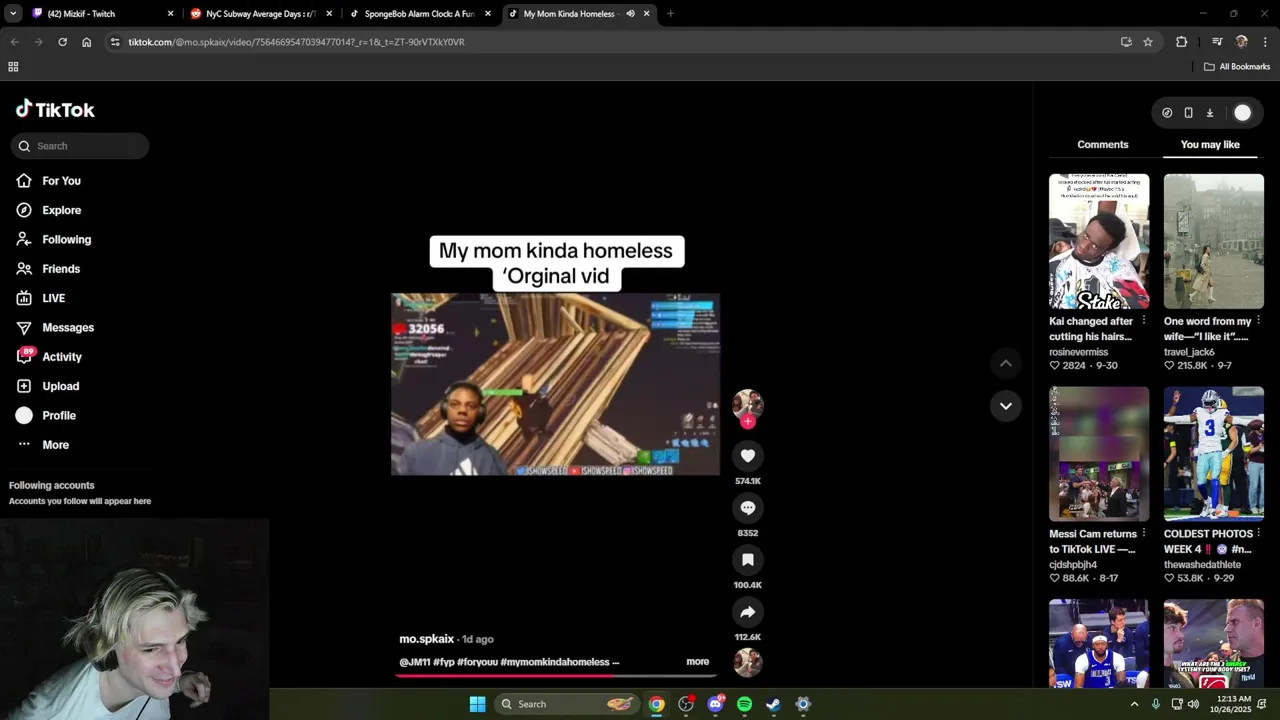Open Chrome three-dot menu
This screenshot has width=1280, height=720.
click(x=1265, y=42)
